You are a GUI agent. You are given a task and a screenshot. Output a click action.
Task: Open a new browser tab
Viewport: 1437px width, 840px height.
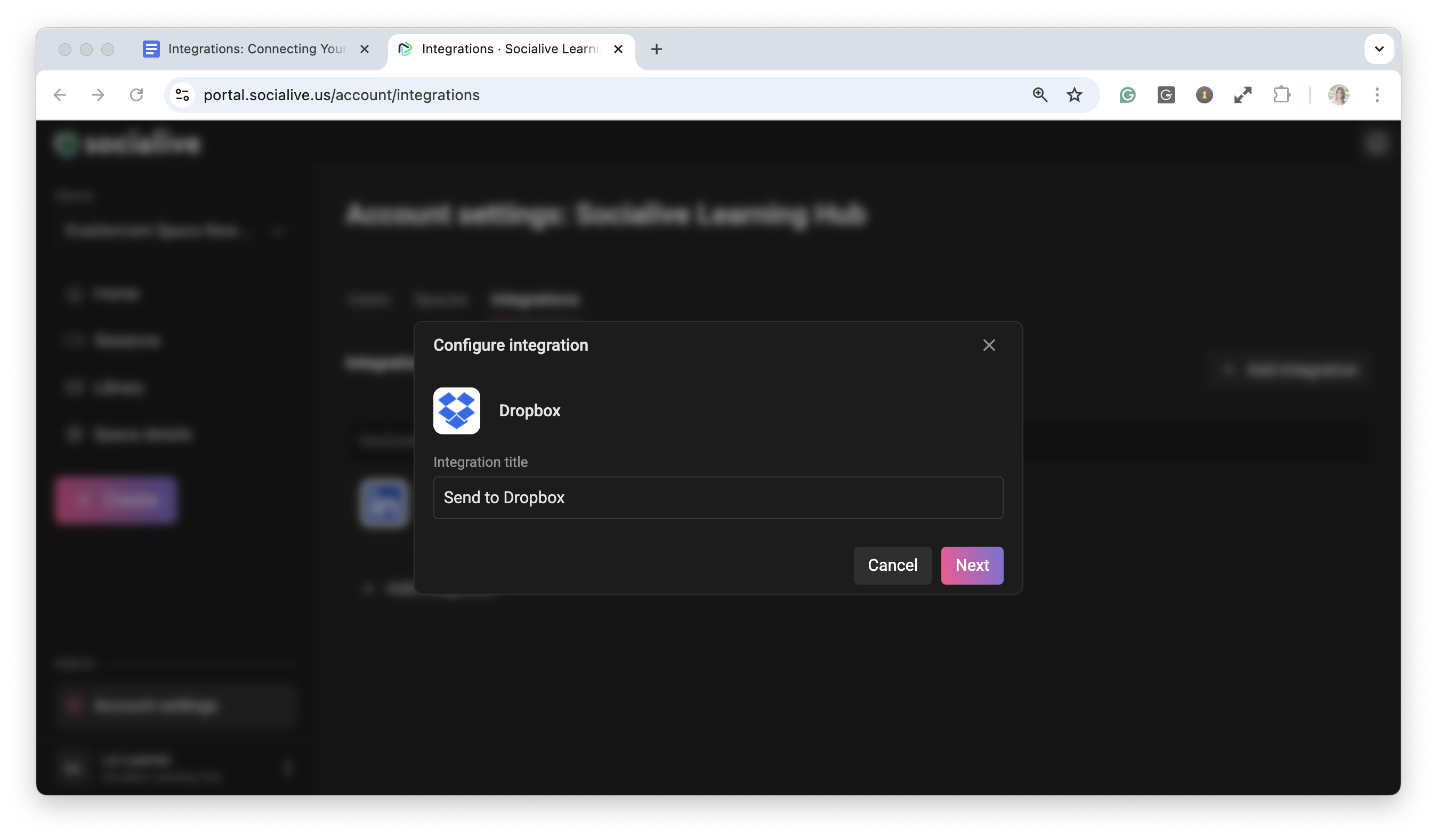pos(656,49)
